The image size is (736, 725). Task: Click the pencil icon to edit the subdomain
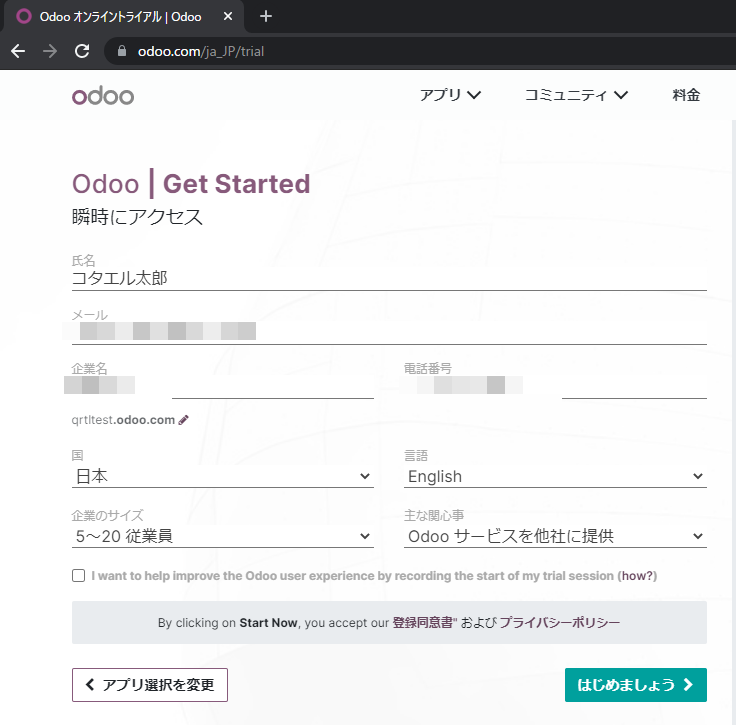[184, 420]
